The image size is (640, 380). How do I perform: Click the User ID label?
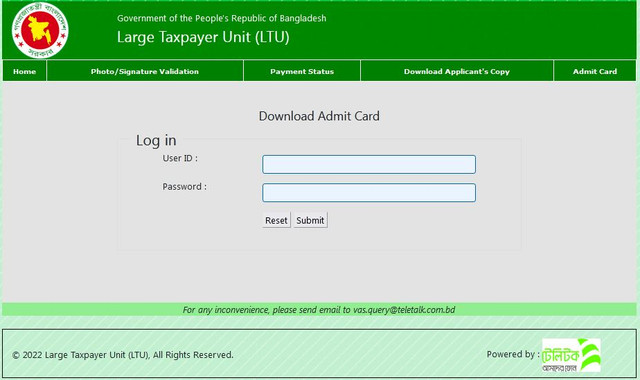click(180, 158)
